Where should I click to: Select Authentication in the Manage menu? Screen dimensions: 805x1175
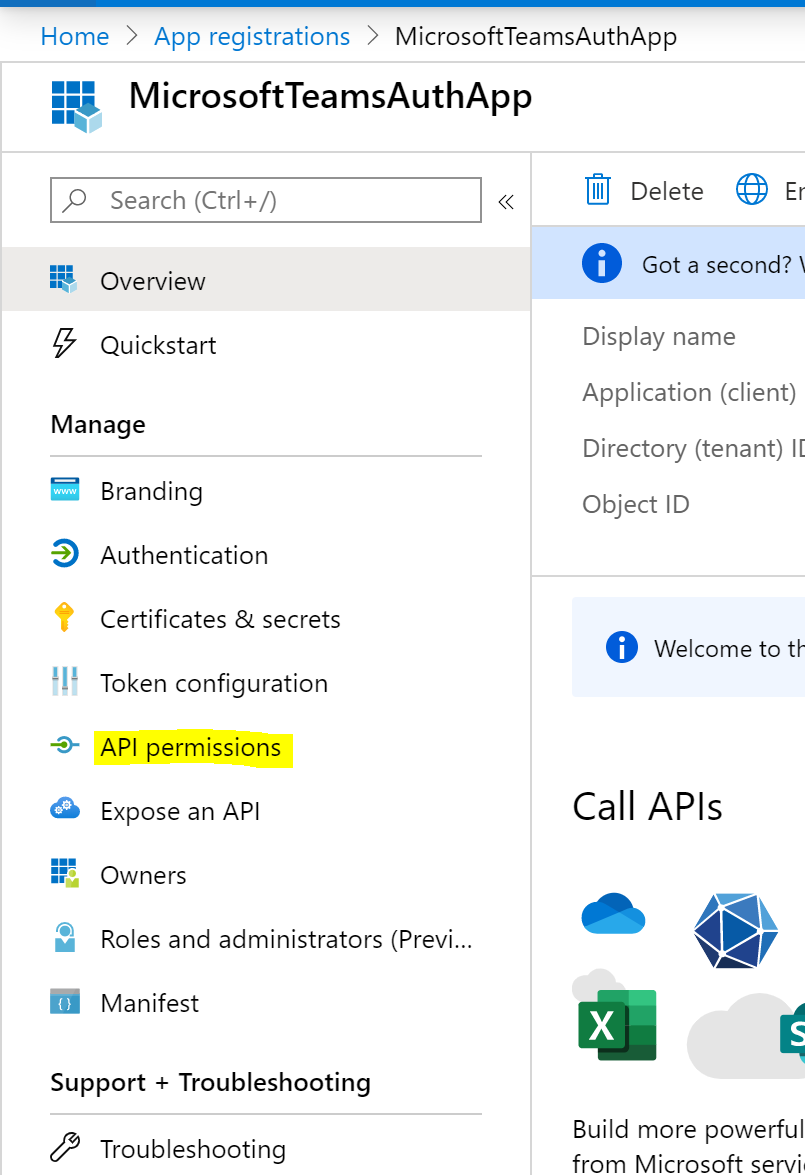pos(184,555)
